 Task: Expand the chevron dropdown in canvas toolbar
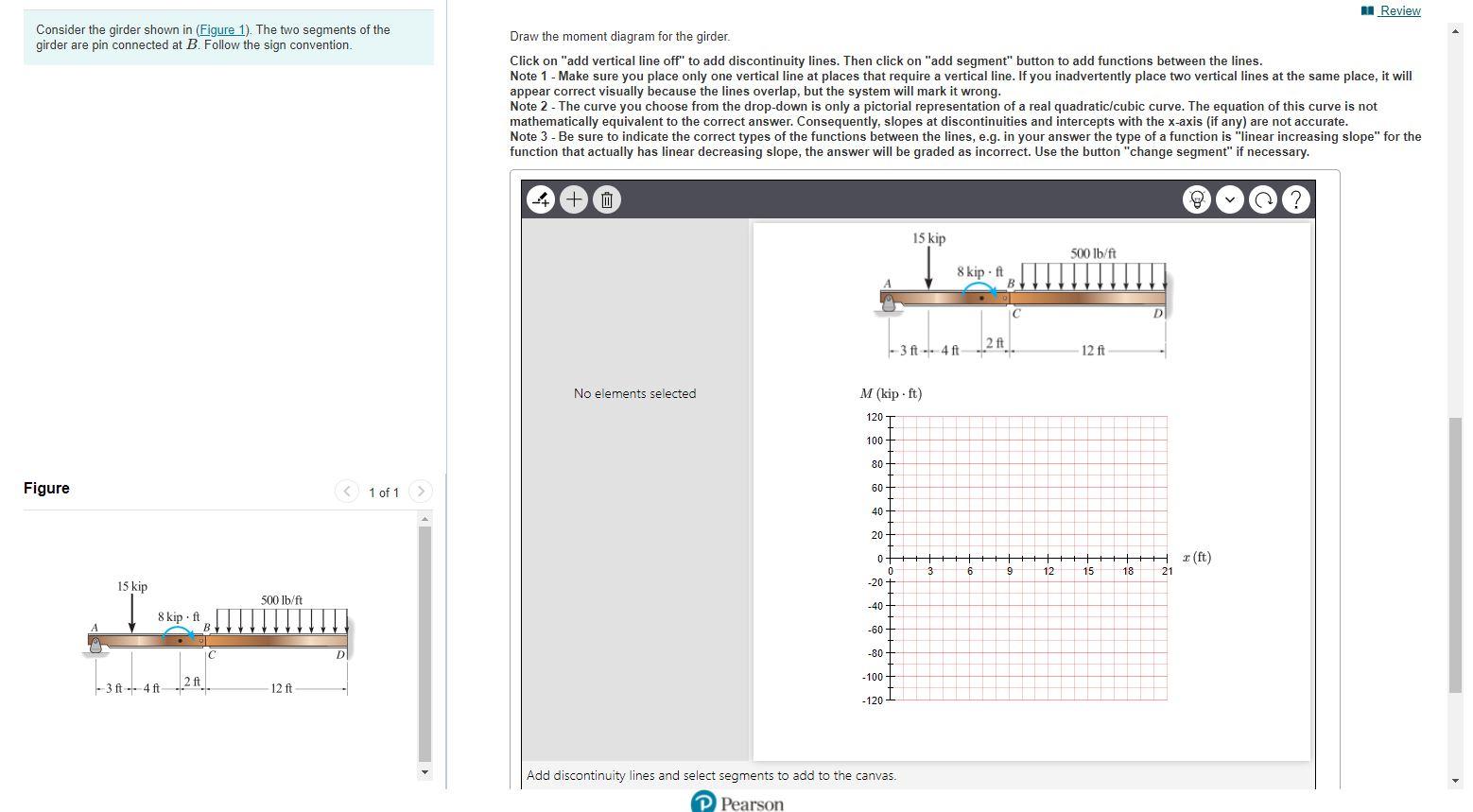pyautogui.click(x=1229, y=199)
